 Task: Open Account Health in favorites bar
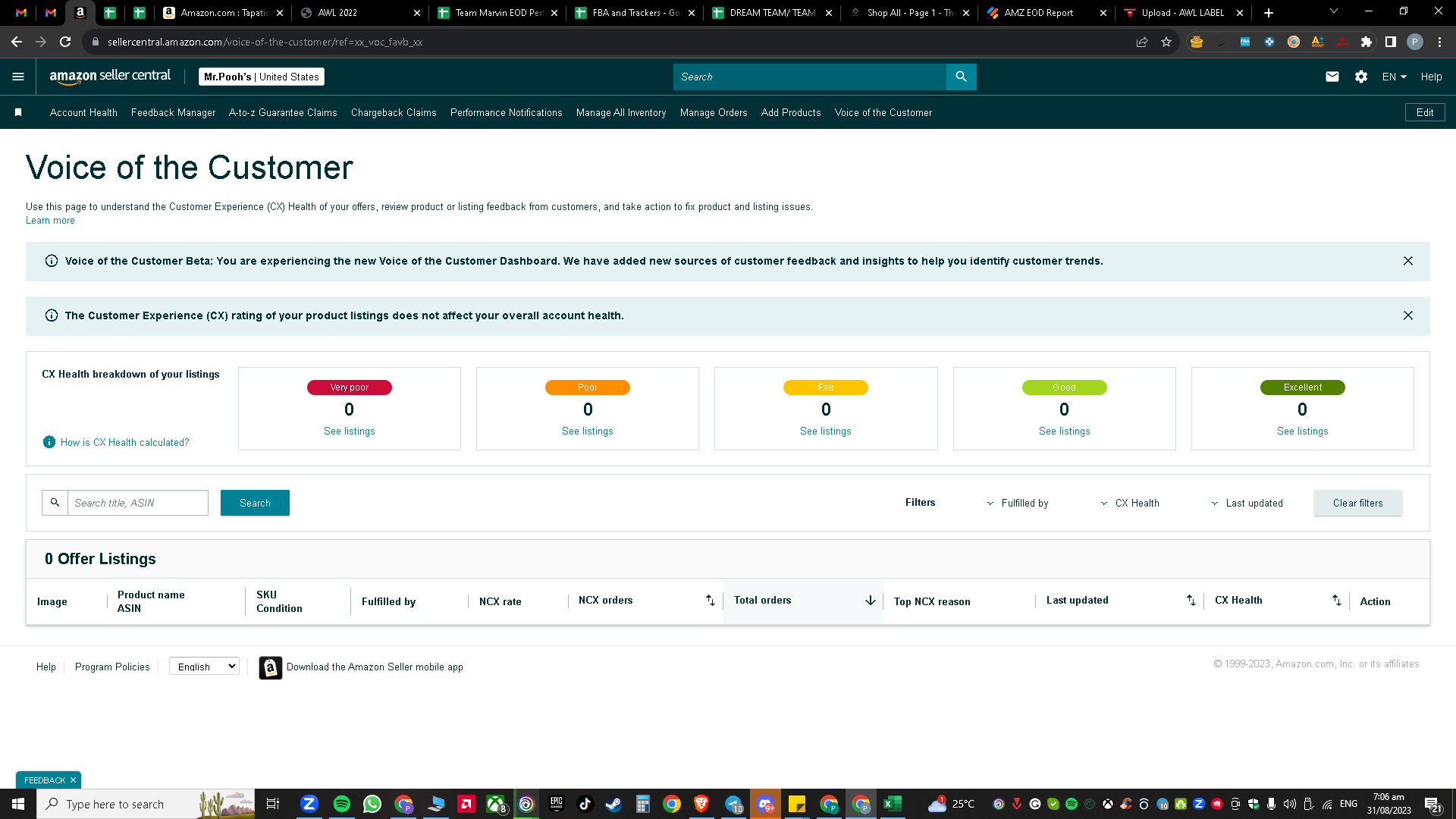(83, 112)
